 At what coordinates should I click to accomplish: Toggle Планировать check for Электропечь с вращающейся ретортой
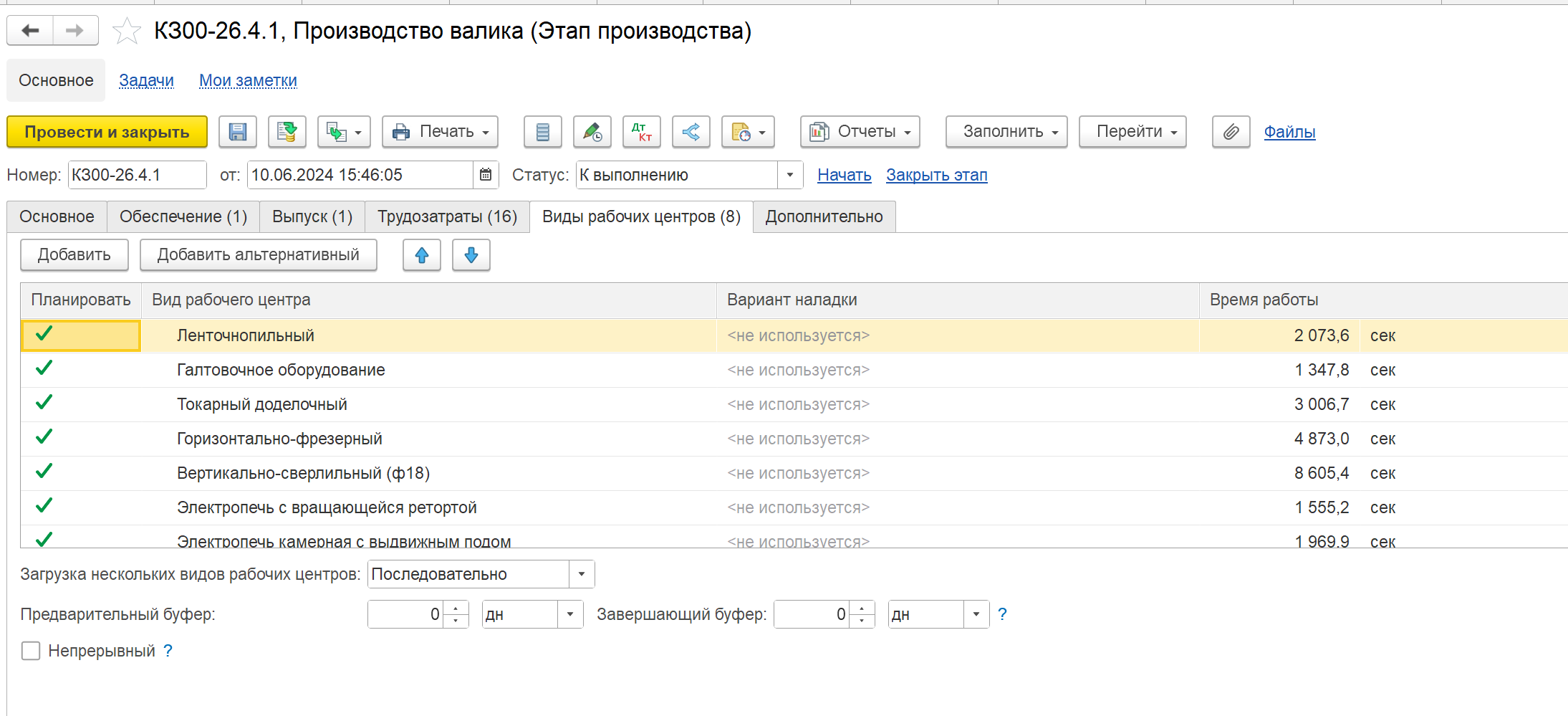(x=44, y=506)
